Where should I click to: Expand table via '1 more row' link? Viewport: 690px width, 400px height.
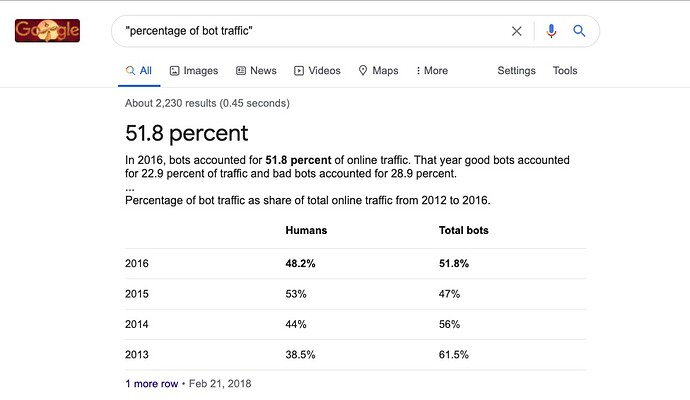(x=151, y=384)
